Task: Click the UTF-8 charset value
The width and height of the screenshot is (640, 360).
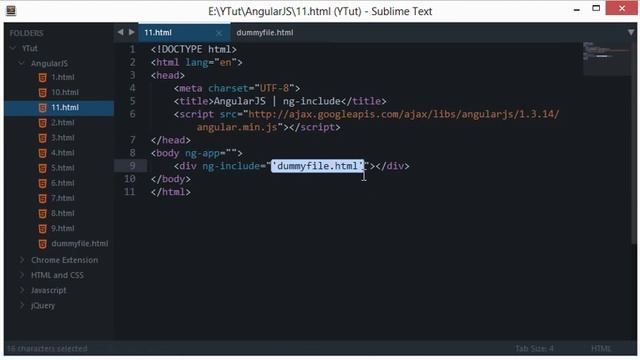Action: (x=274, y=88)
